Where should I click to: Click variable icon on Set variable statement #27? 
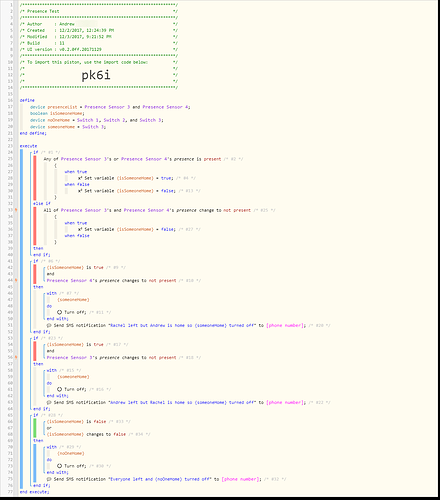pos(80,229)
